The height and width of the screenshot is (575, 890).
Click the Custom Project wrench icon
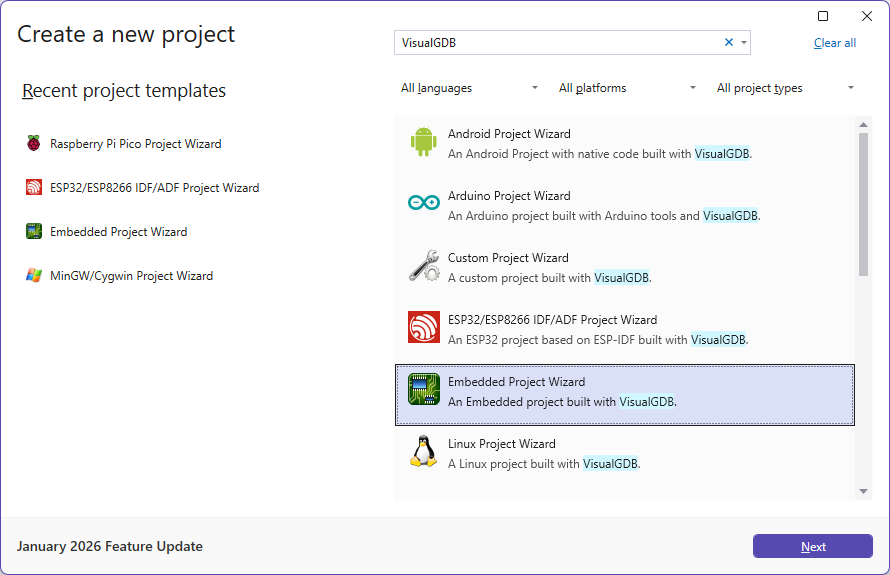(x=424, y=266)
